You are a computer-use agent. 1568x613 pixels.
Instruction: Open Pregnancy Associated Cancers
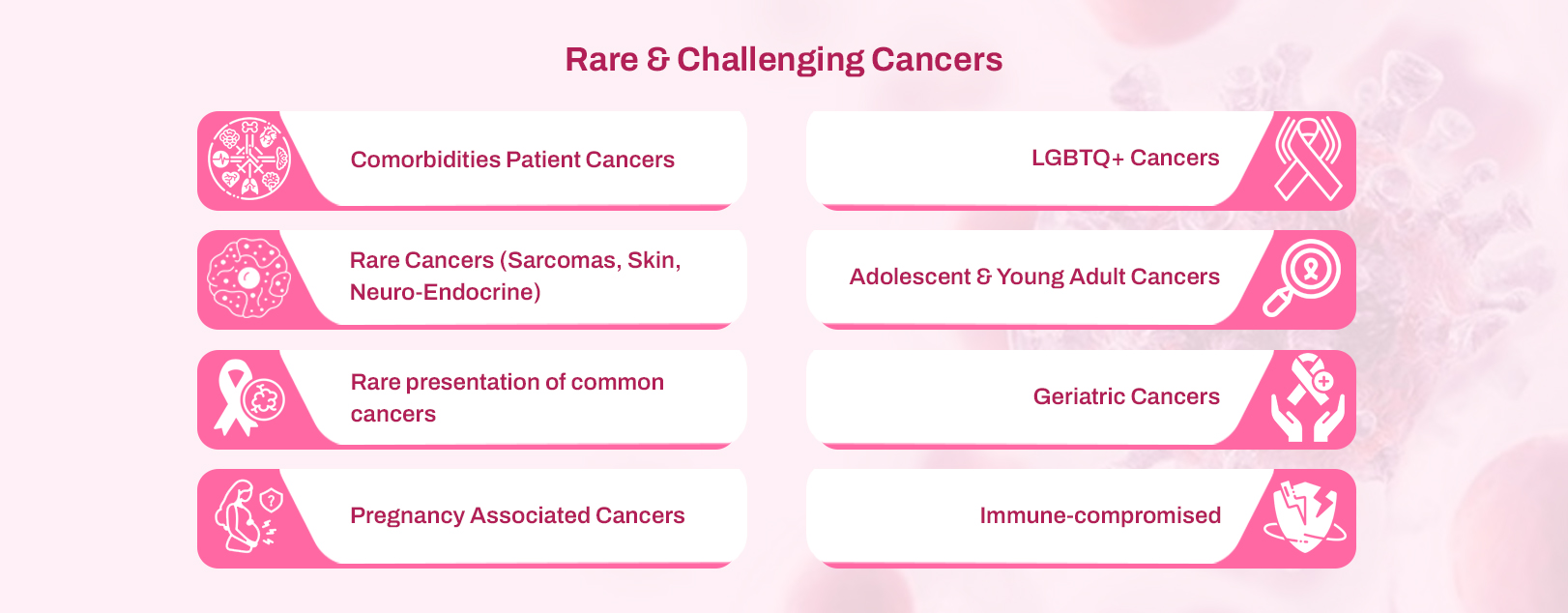point(517,515)
